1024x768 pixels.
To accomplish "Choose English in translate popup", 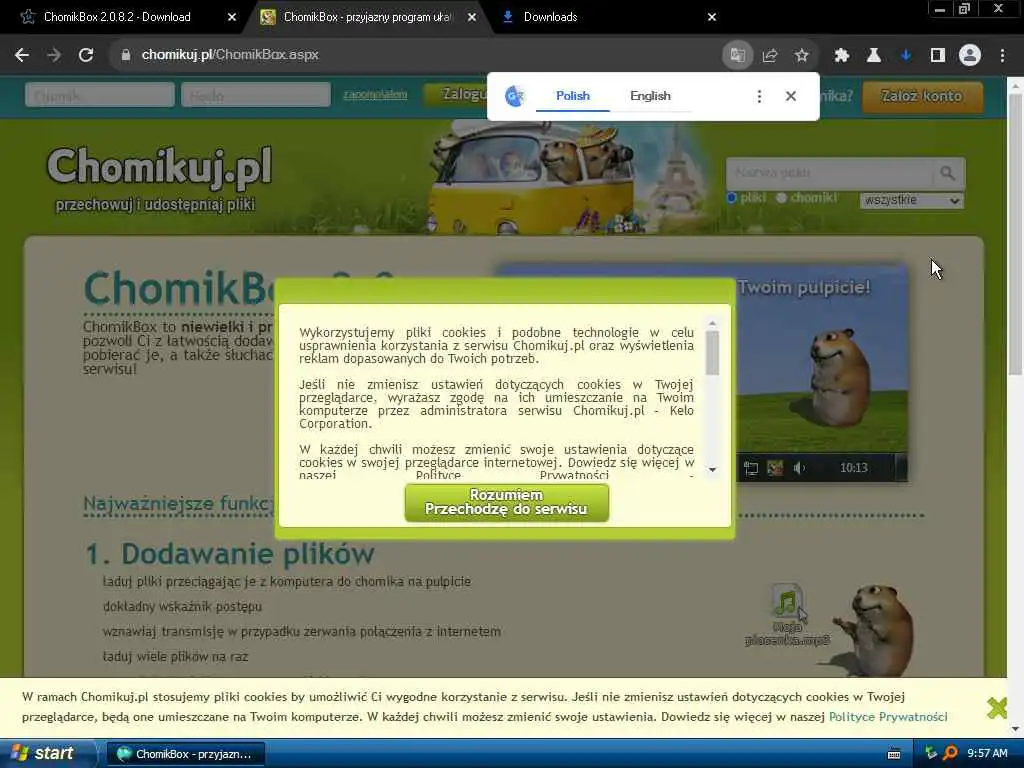I will [x=650, y=96].
